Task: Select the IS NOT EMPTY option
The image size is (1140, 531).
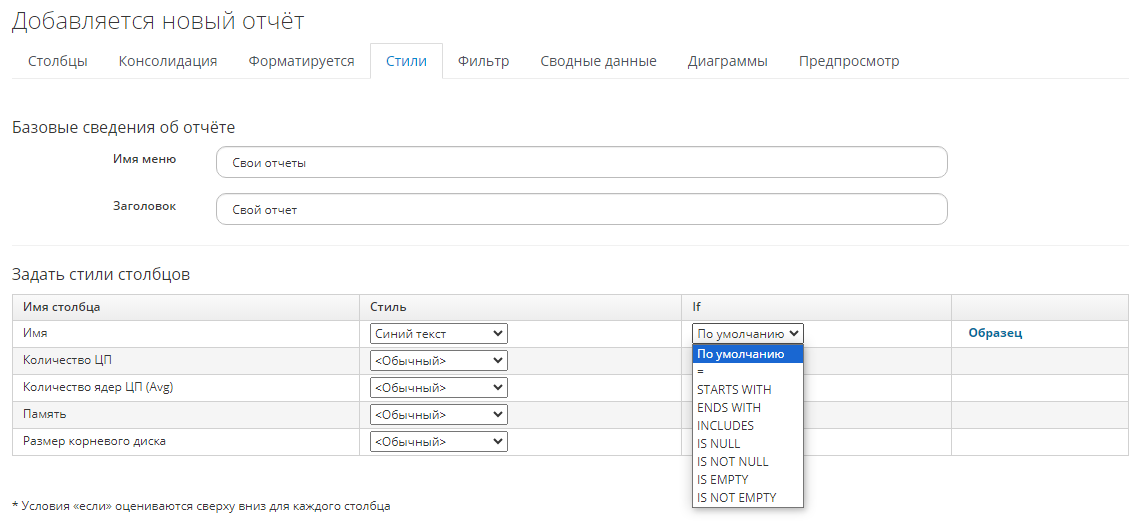Action: [x=736, y=498]
